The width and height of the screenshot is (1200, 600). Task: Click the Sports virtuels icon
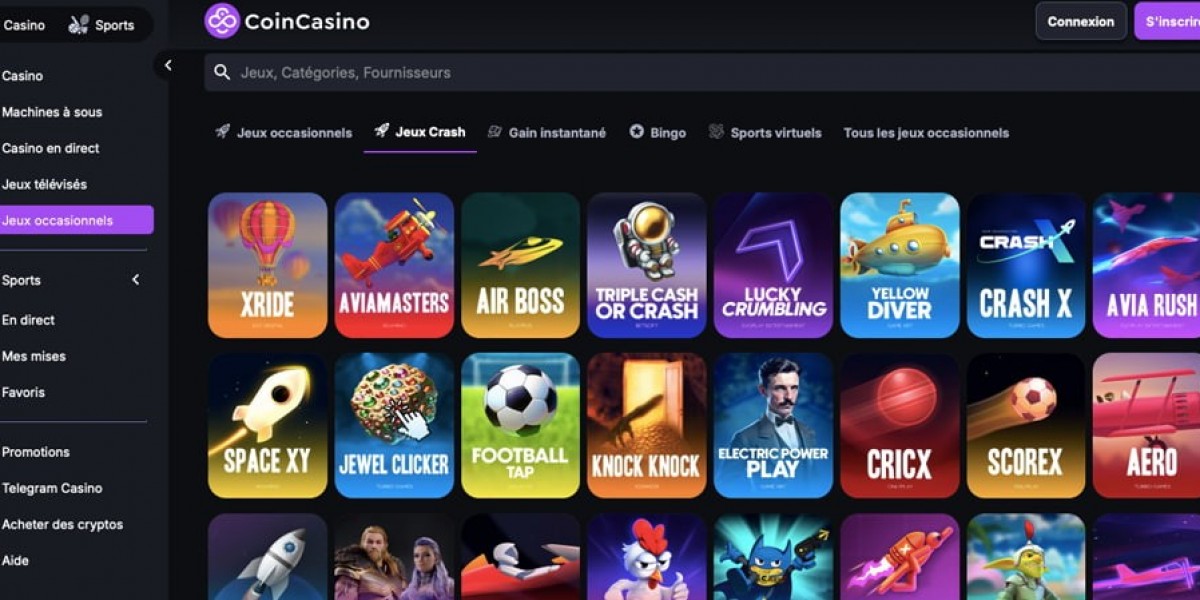(716, 132)
